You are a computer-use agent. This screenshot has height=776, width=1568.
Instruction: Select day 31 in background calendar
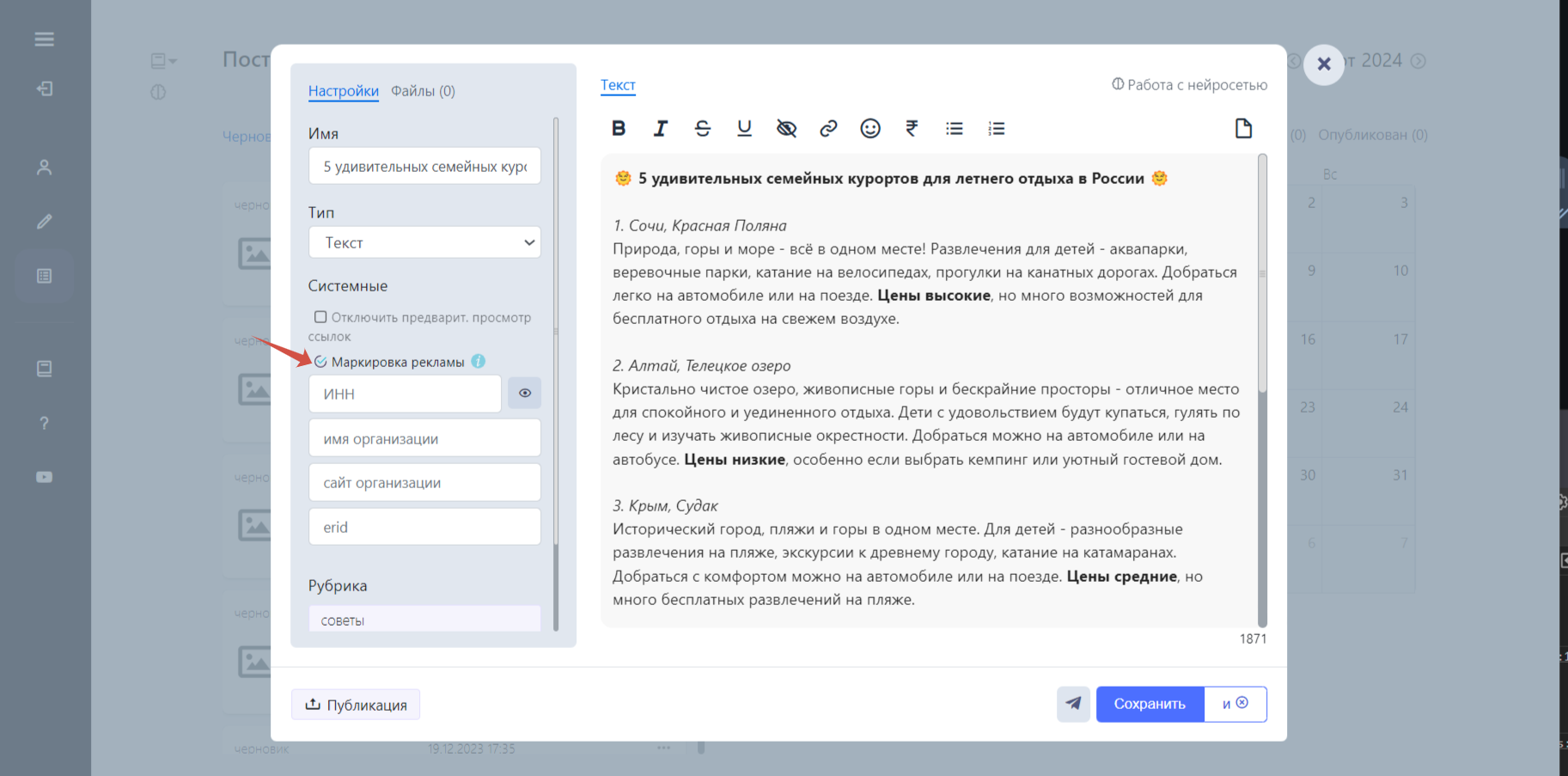point(1368,491)
